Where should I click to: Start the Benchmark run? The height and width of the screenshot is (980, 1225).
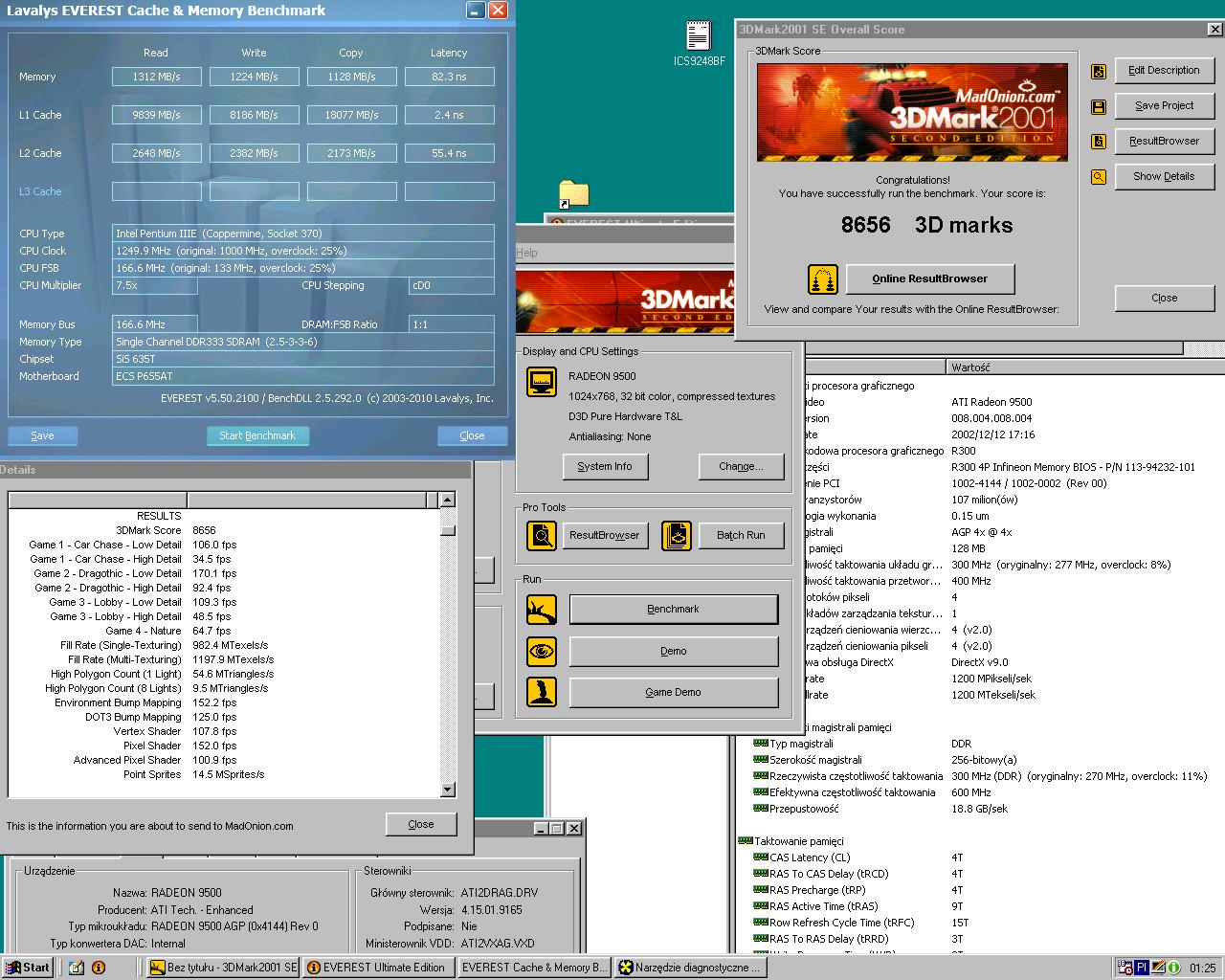point(673,610)
